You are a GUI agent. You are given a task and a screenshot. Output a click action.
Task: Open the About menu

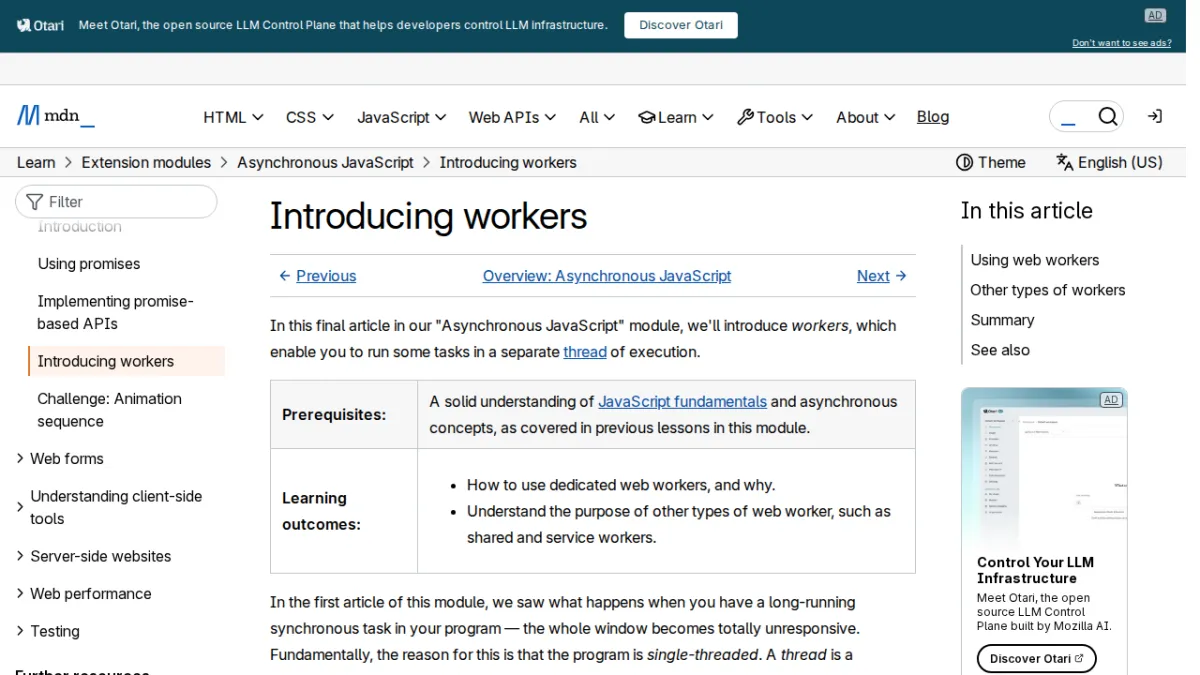(866, 117)
